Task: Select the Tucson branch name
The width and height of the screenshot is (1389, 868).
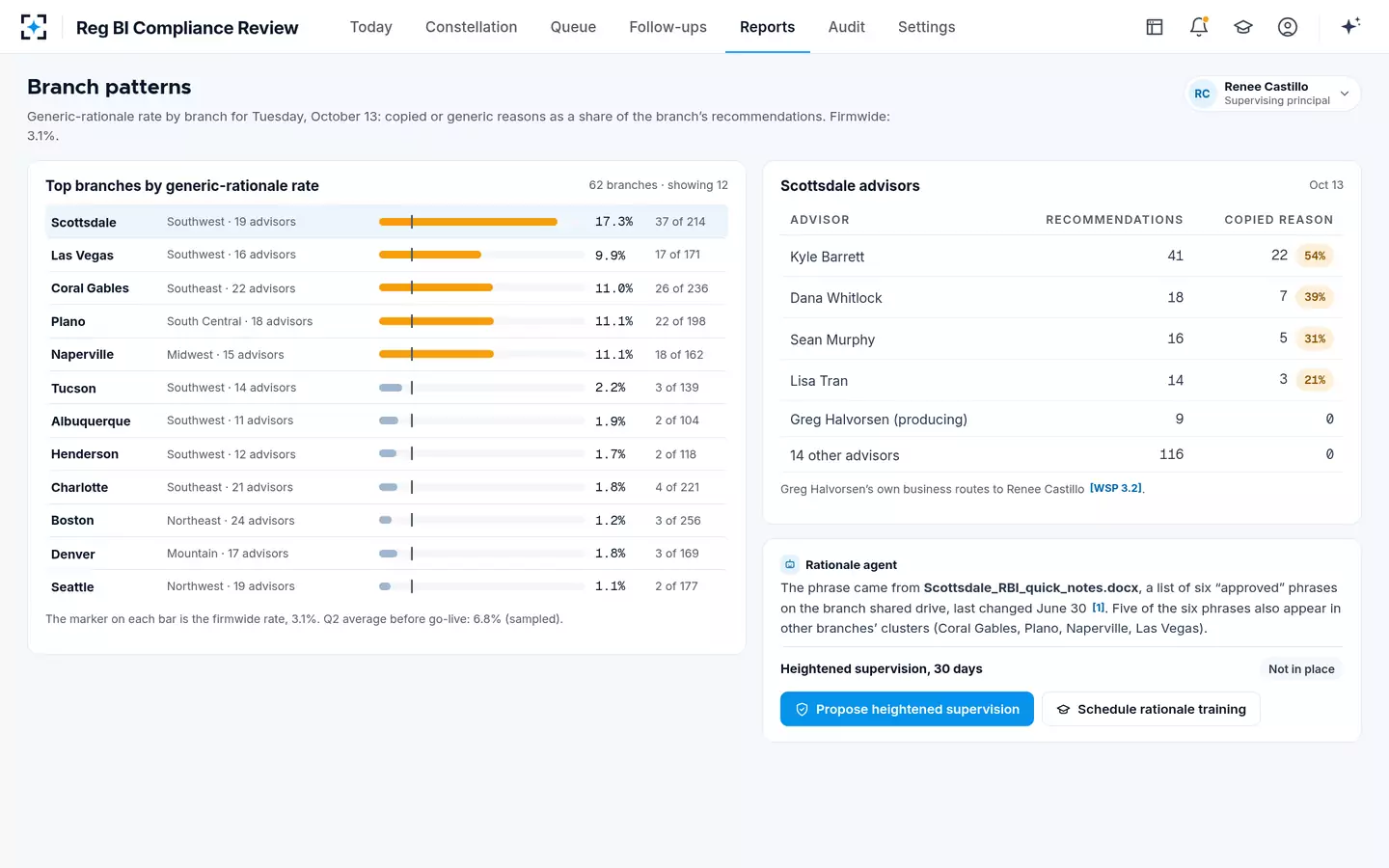Action: [73, 388]
